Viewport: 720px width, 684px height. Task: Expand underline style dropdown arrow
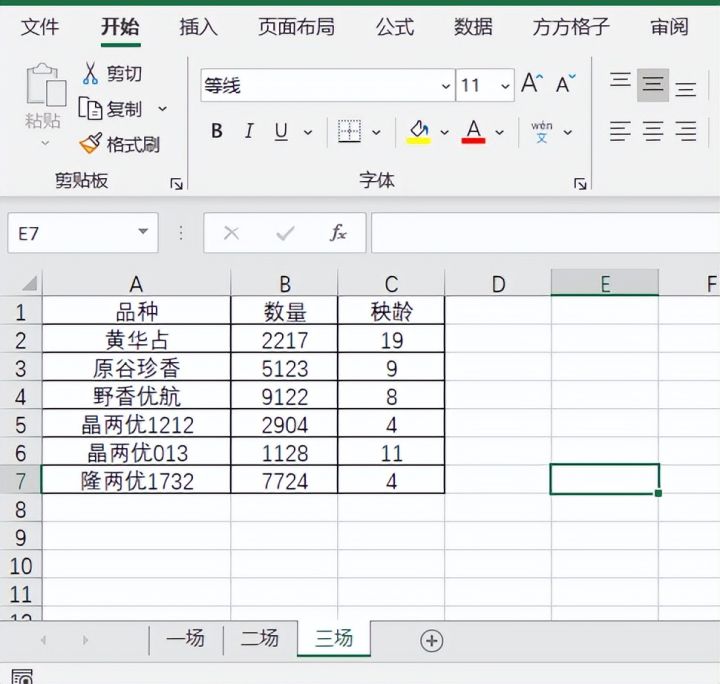pos(308,132)
